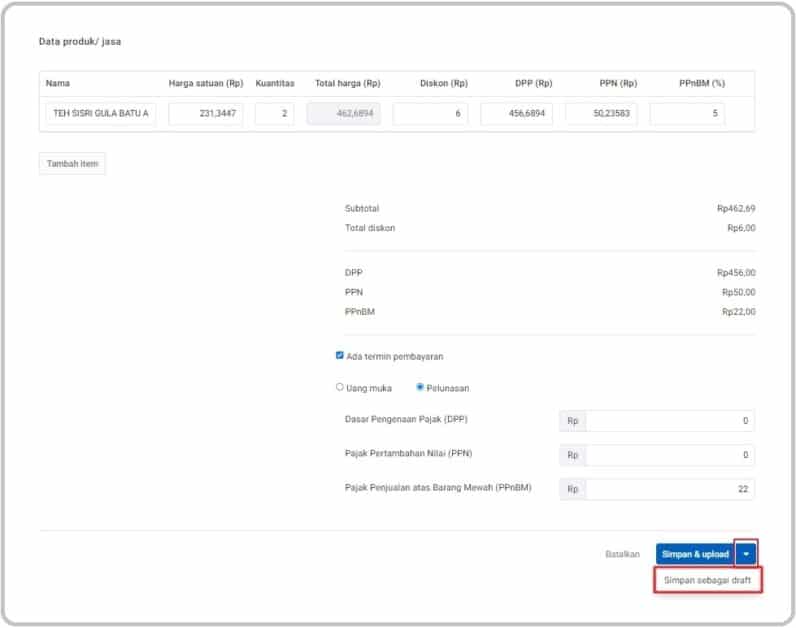Click Pajak Penjualan atas Barang Mewah label
The height and width of the screenshot is (628, 796).
point(438,488)
